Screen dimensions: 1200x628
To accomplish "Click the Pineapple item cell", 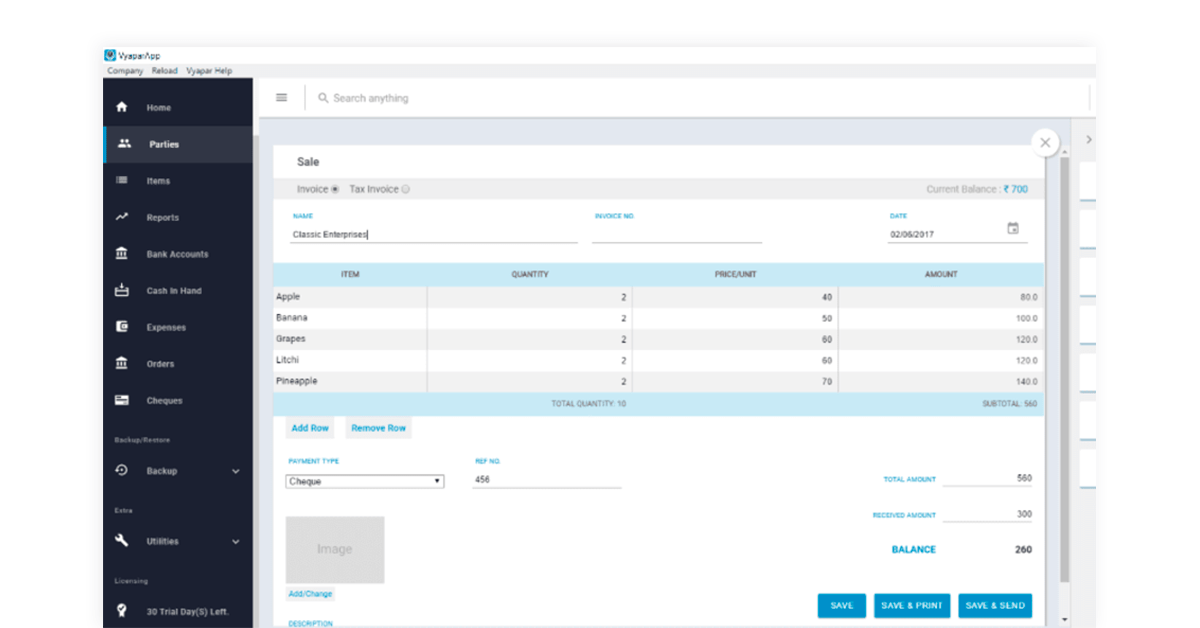I will pyautogui.click(x=350, y=381).
